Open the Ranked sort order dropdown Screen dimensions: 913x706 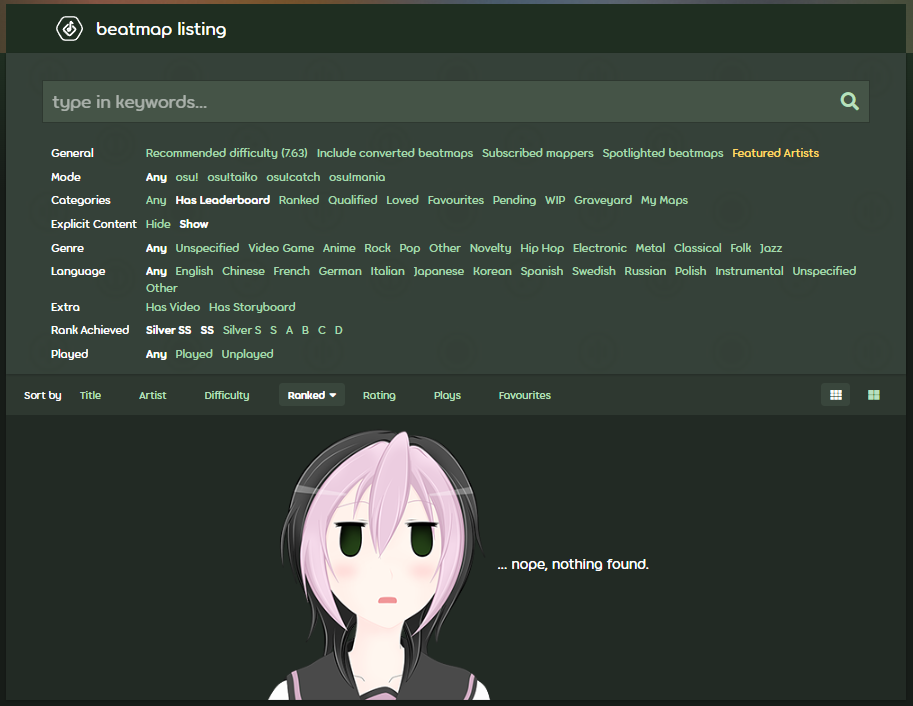[311, 395]
